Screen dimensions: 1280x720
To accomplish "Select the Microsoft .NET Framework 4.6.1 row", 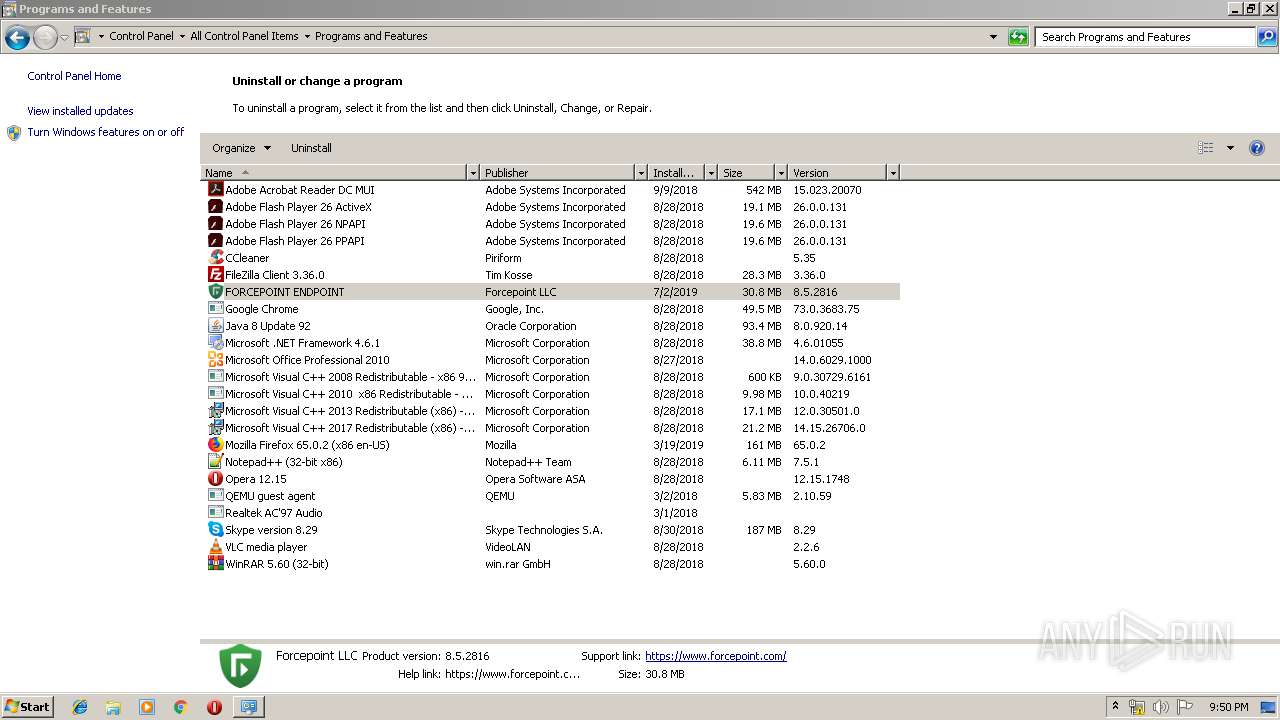I will click(550, 343).
